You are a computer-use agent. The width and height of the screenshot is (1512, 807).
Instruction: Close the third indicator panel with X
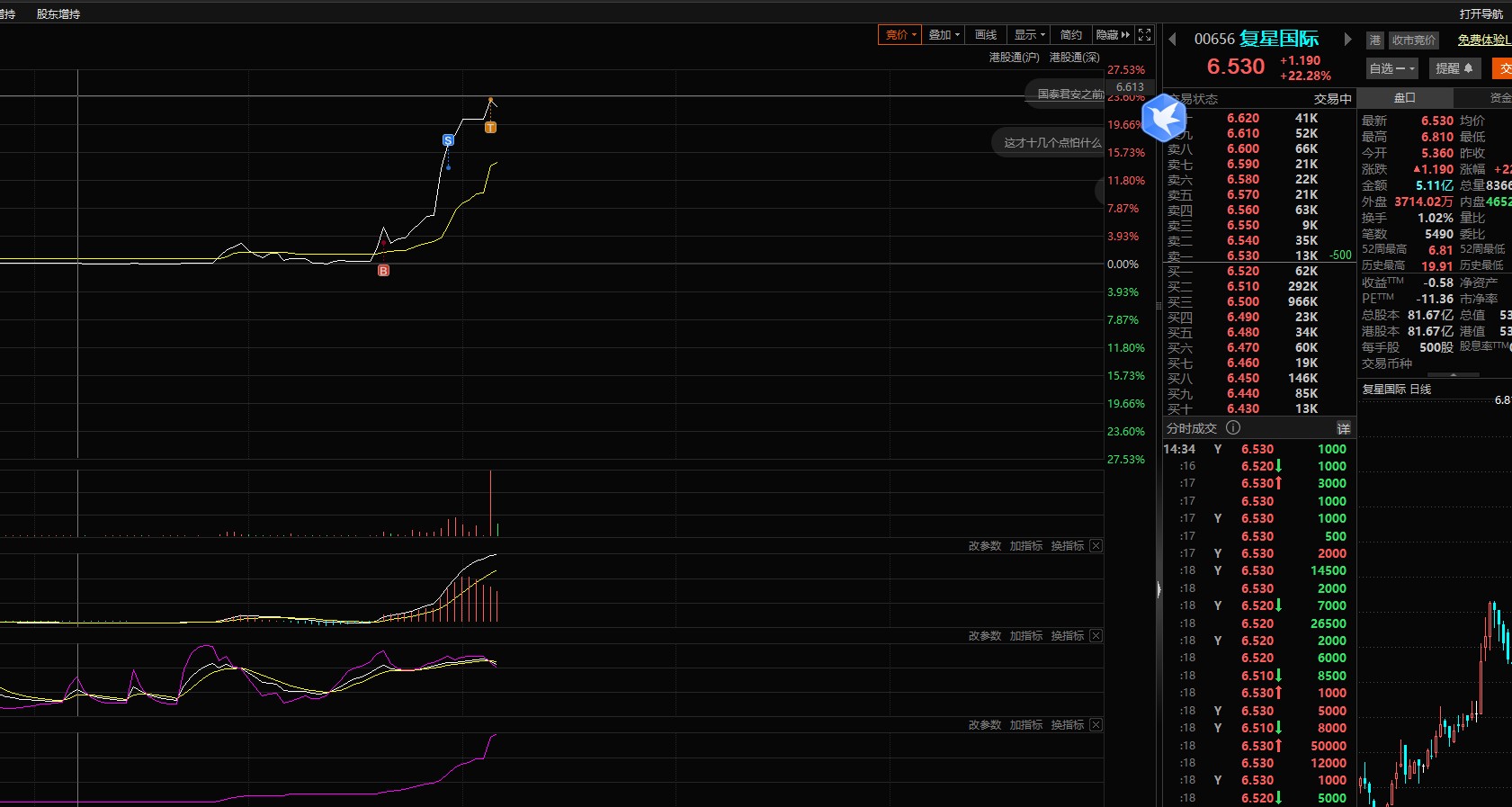[1096, 725]
